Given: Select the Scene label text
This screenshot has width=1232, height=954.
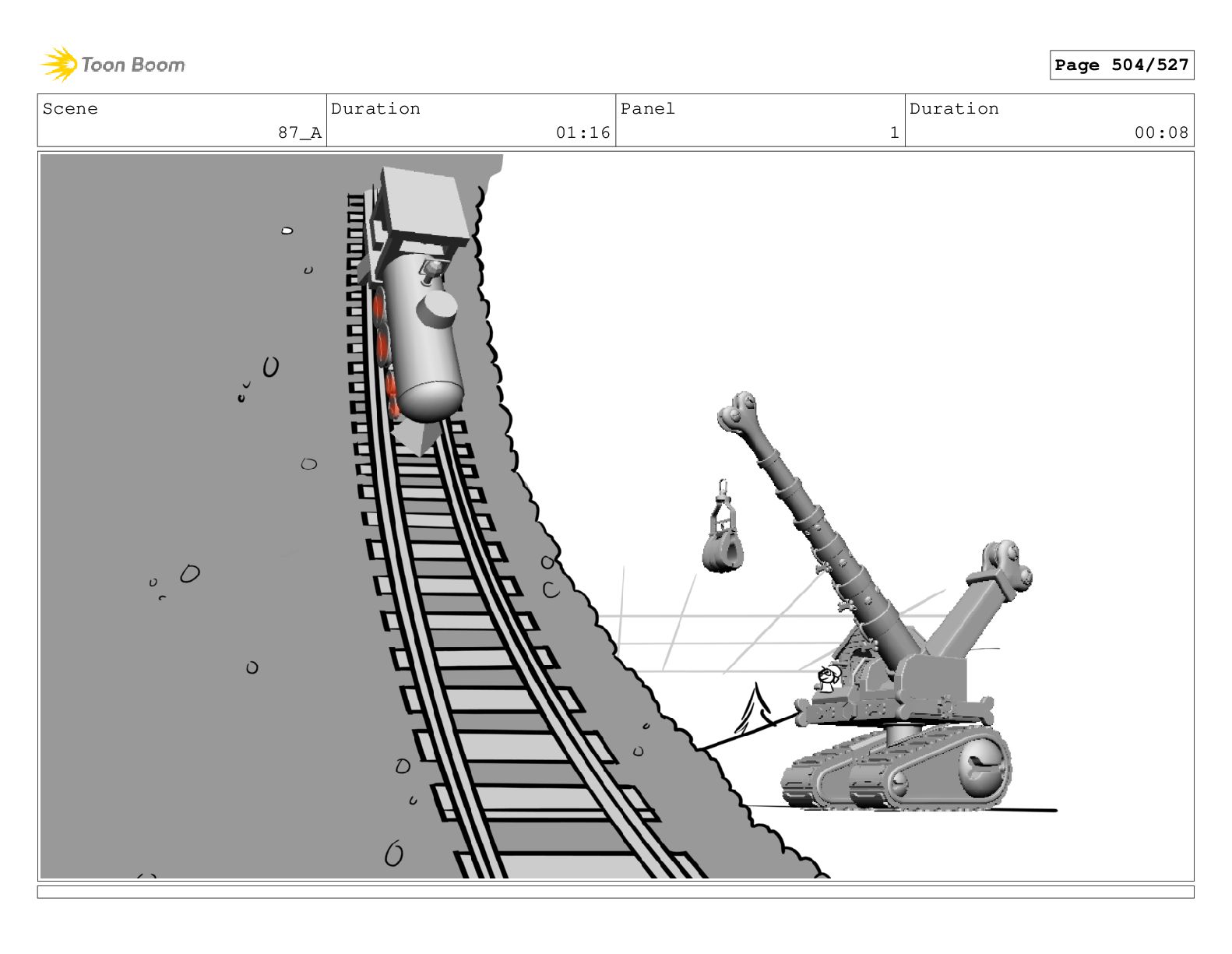Looking at the screenshot, I should [71, 109].
